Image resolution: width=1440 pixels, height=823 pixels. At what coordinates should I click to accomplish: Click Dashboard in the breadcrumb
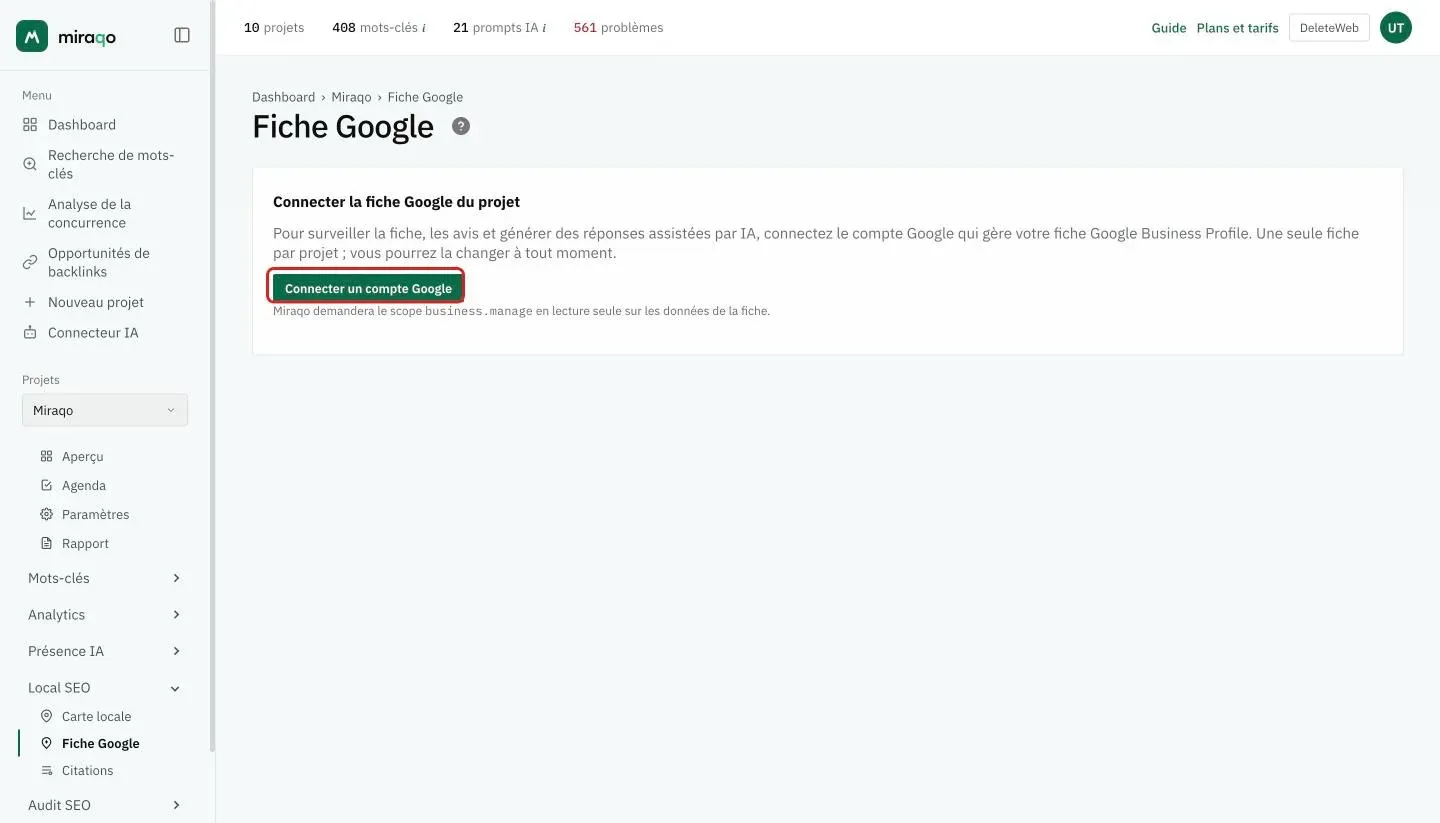(283, 97)
